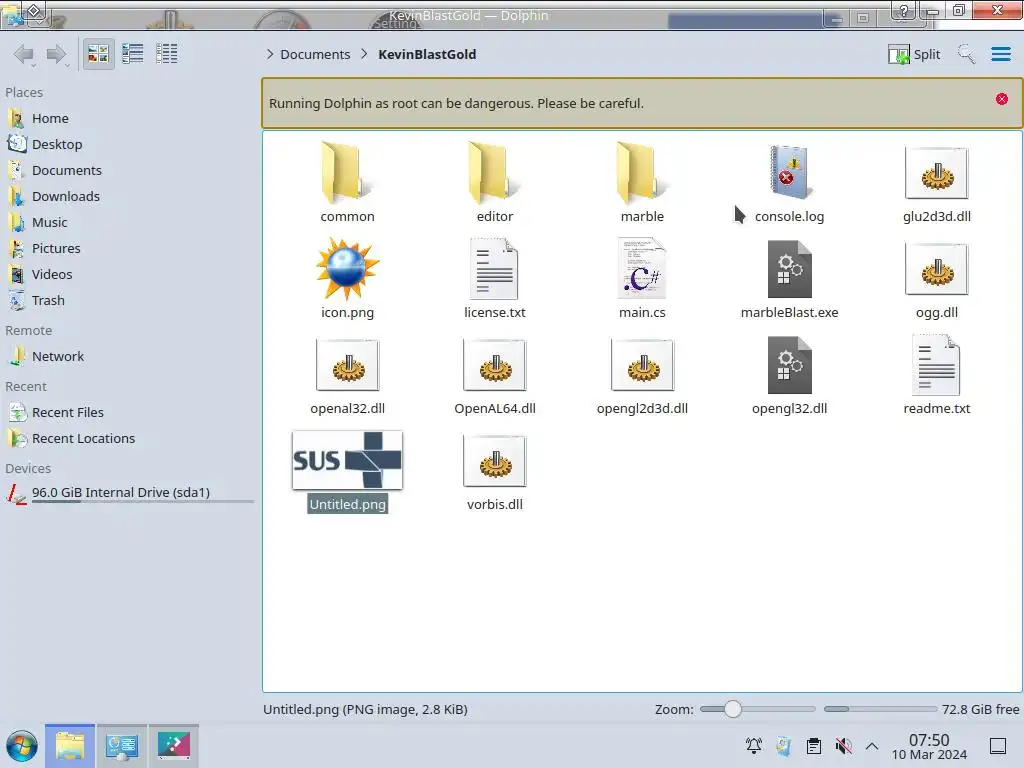The height and width of the screenshot is (768, 1024).
Task: Select the marble folder icon
Action: pyautogui.click(x=642, y=172)
